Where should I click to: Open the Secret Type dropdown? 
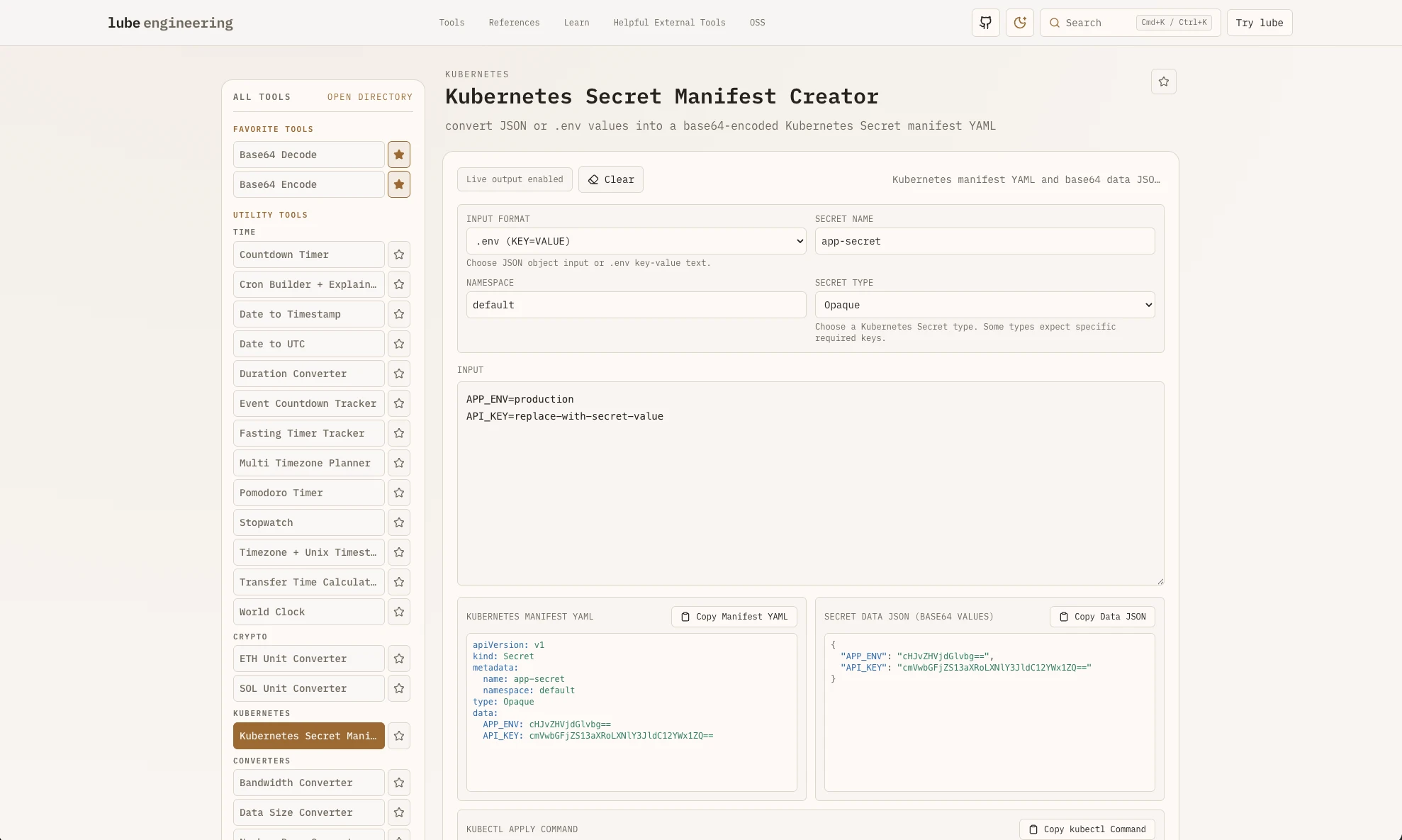(985, 305)
